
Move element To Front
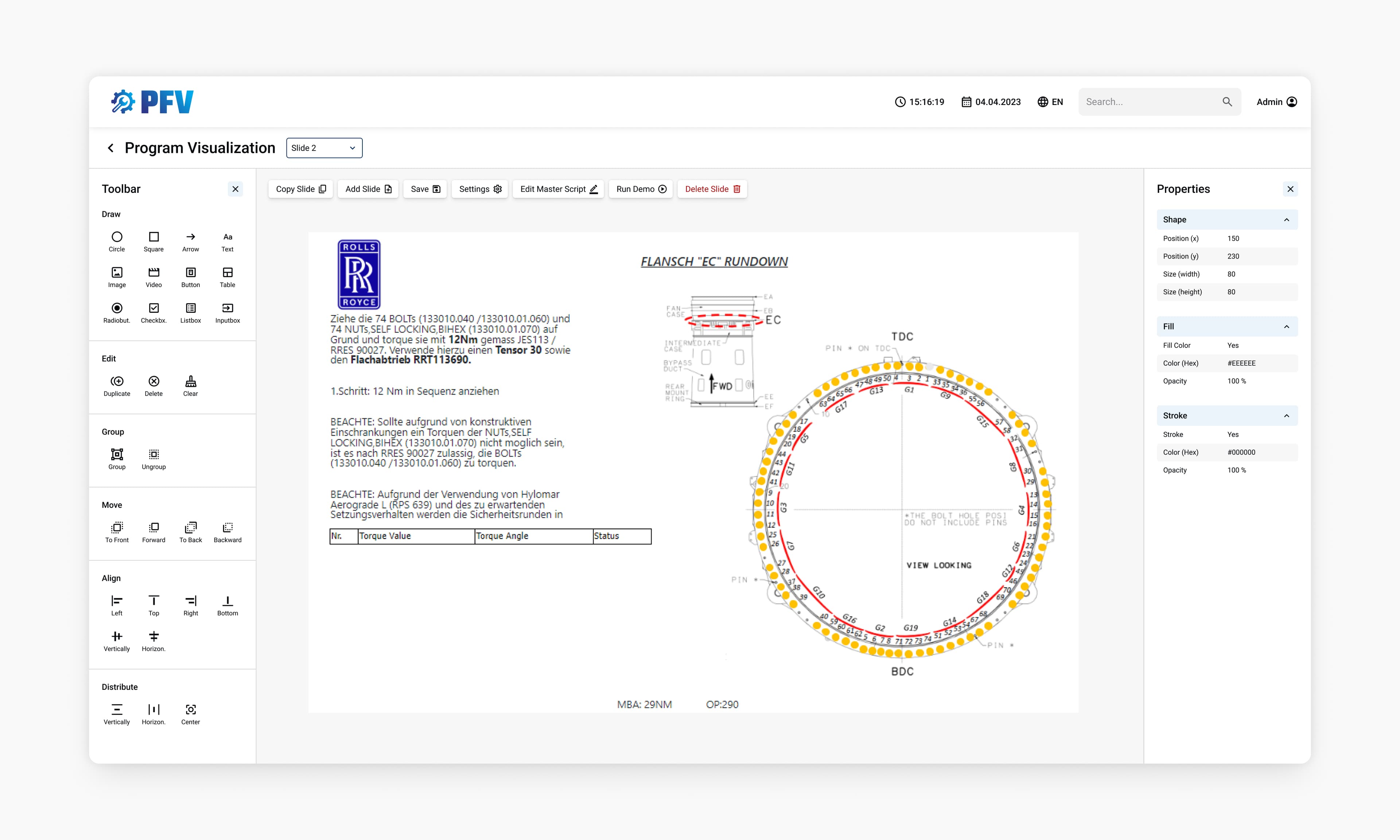tap(117, 532)
